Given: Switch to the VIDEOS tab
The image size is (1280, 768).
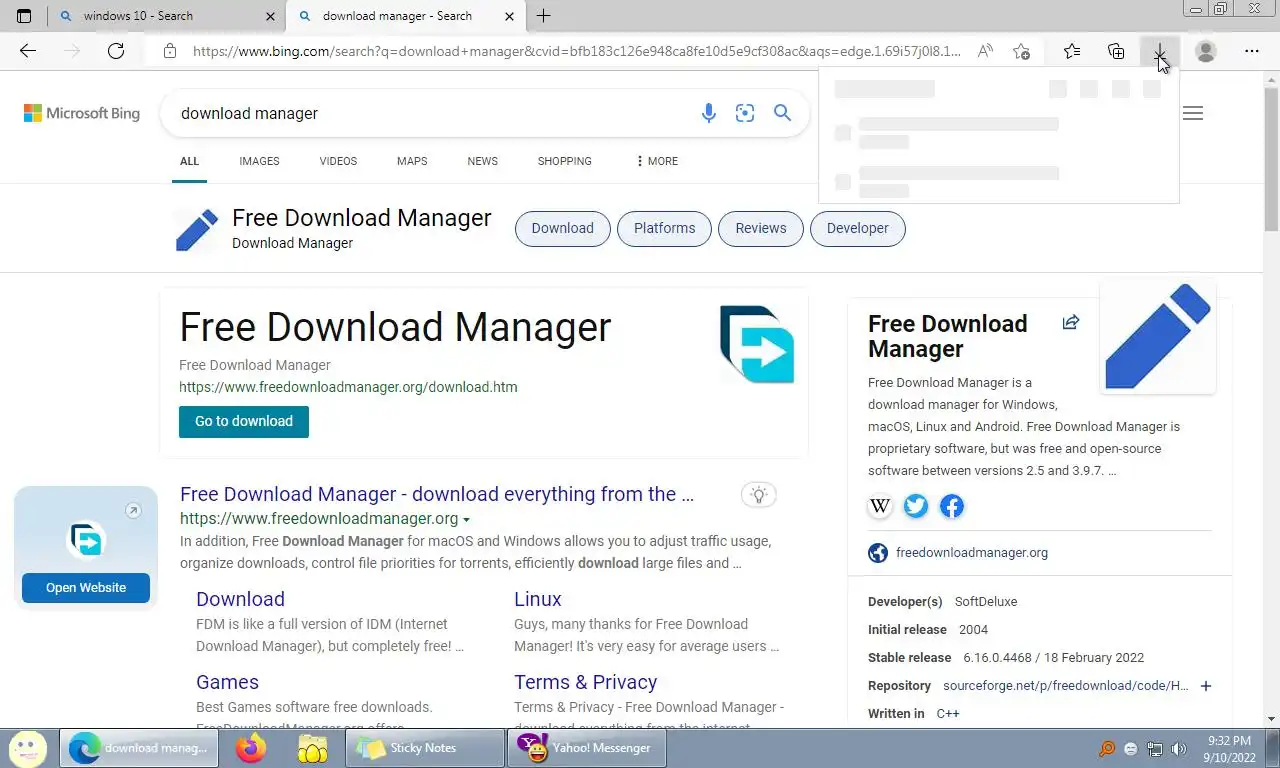Looking at the screenshot, I should click(x=338, y=161).
